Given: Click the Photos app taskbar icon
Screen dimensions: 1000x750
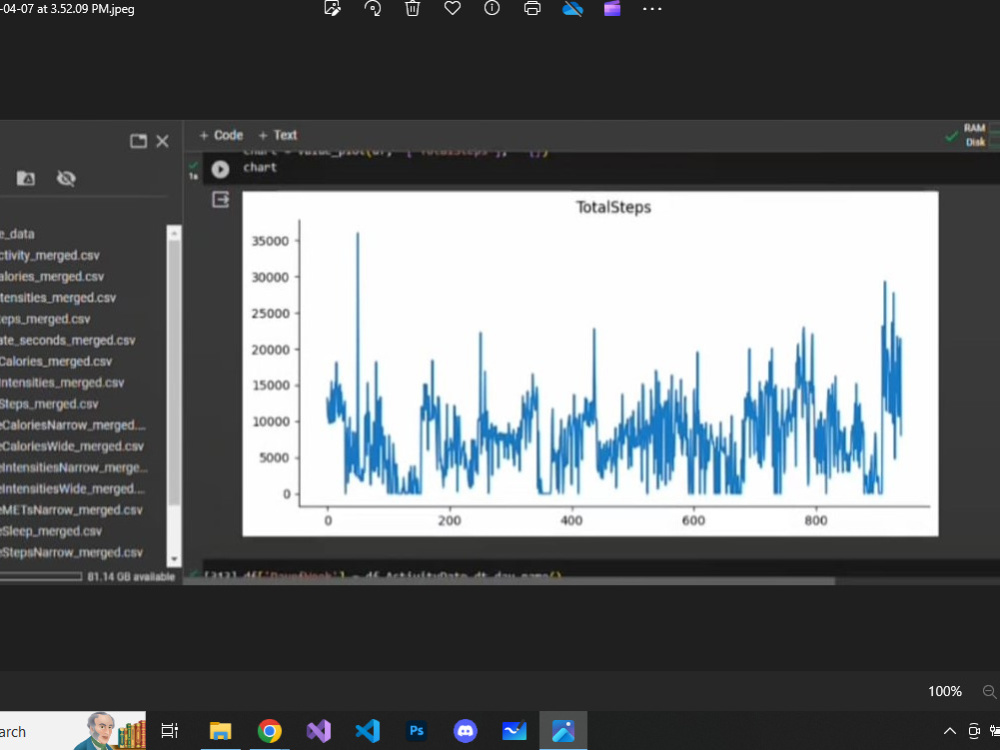Looking at the screenshot, I should [x=563, y=731].
